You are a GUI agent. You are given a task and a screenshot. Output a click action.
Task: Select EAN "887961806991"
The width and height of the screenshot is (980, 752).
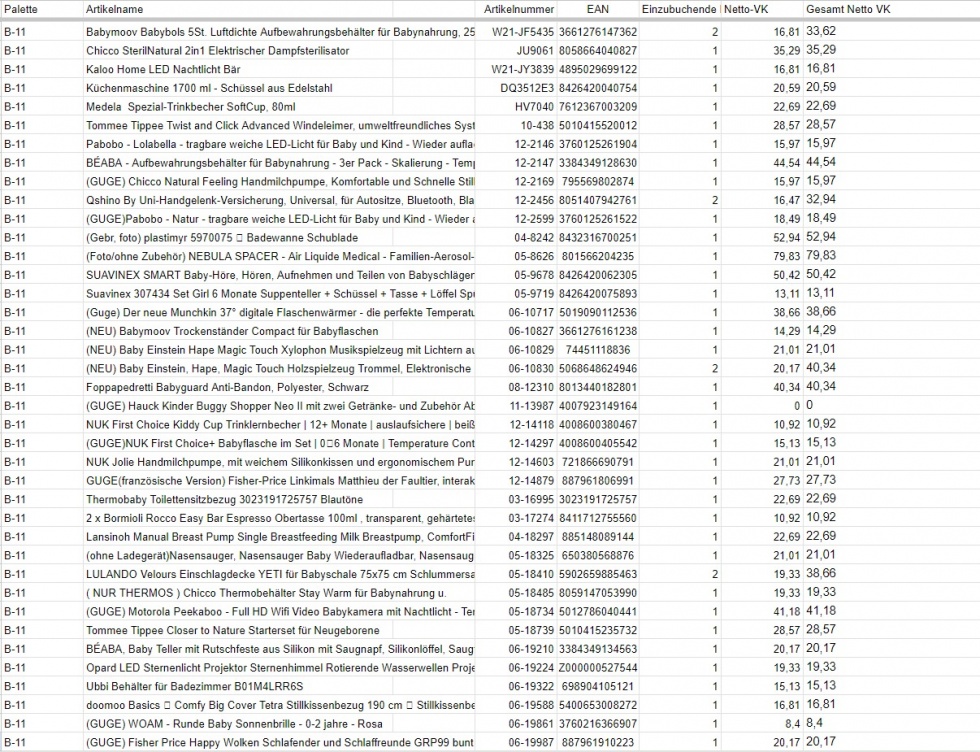click(598, 481)
